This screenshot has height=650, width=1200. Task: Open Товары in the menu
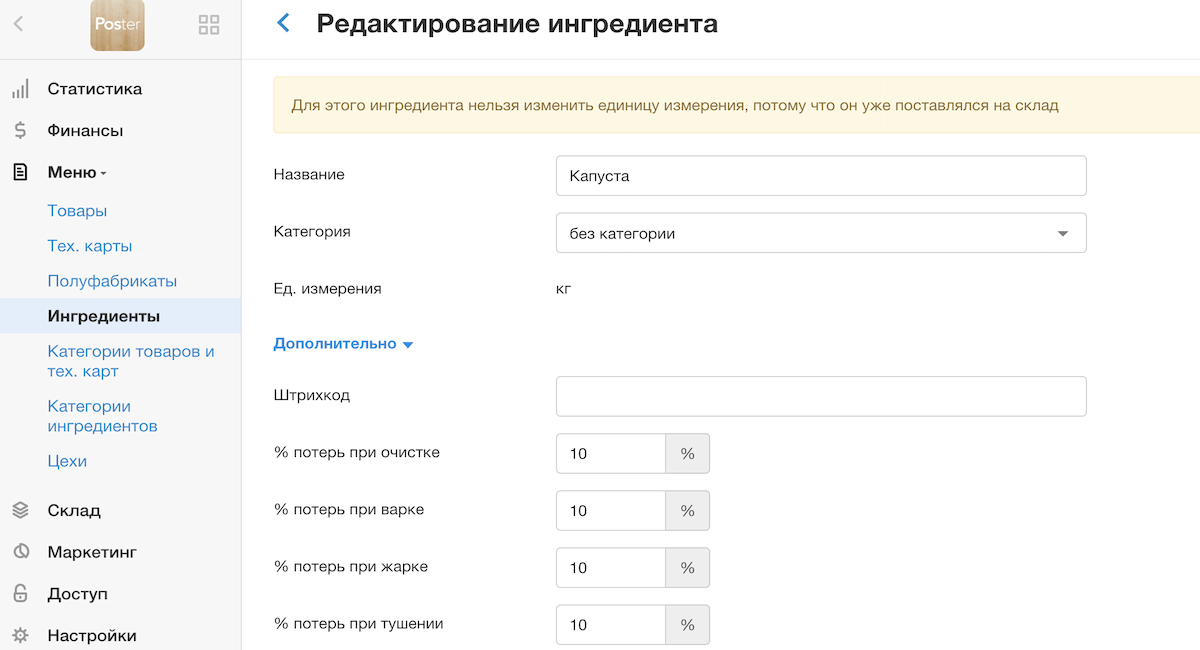click(x=77, y=211)
